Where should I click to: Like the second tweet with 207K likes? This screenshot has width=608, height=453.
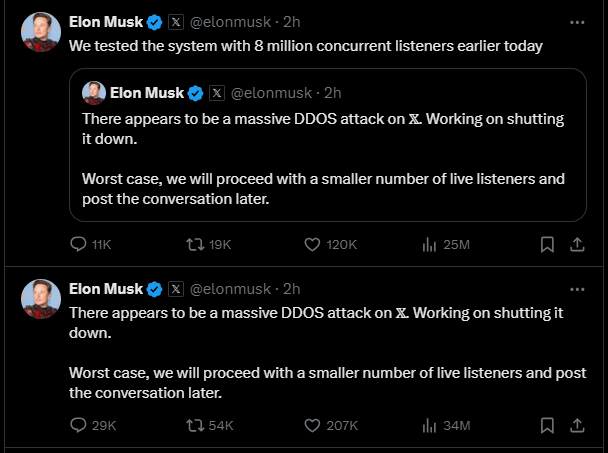[311, 425]
